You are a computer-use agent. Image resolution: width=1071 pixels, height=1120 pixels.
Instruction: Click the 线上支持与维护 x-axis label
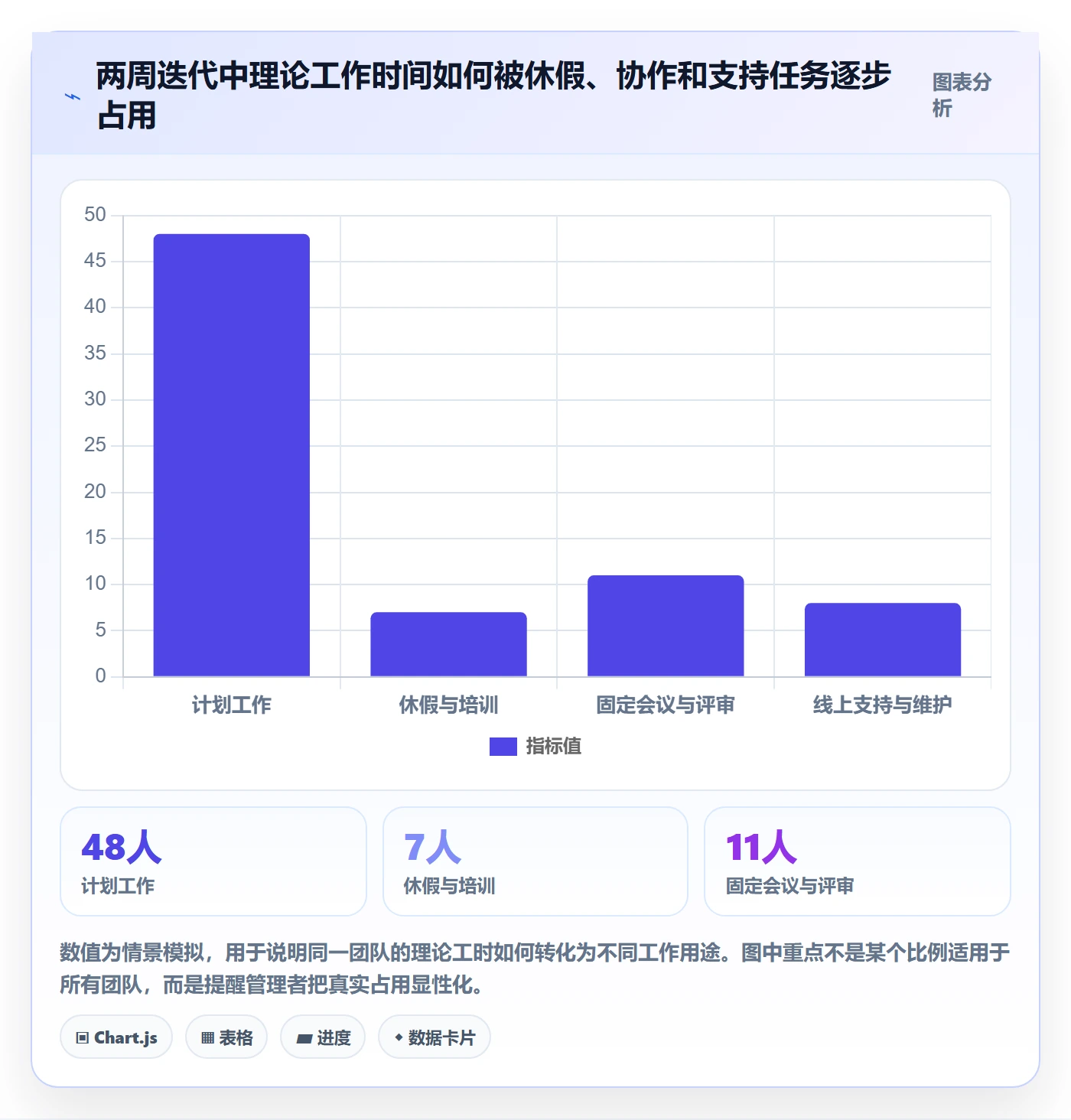tap(883, 705)
